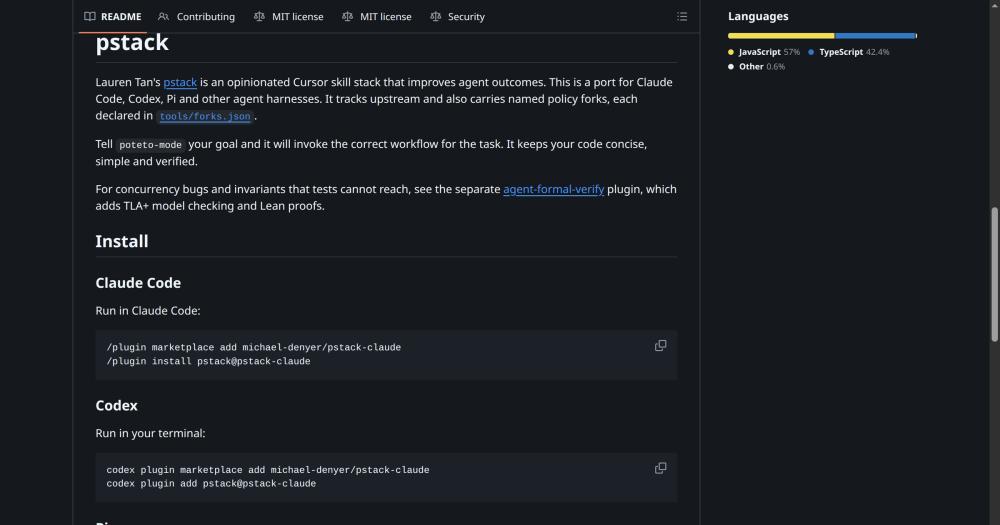Screen dimensions: 1000x525
Task: Switch to the Contributing tab
Action: [x=196, y=17]
